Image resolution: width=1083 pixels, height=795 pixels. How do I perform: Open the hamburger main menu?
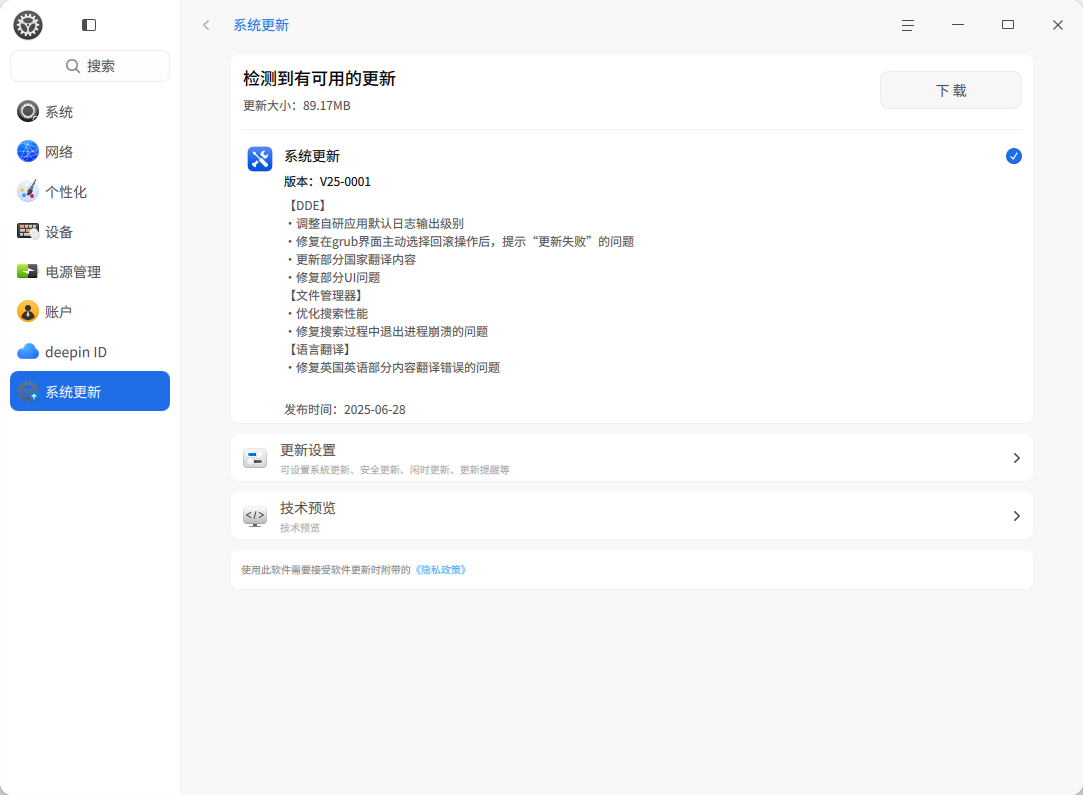908,26
